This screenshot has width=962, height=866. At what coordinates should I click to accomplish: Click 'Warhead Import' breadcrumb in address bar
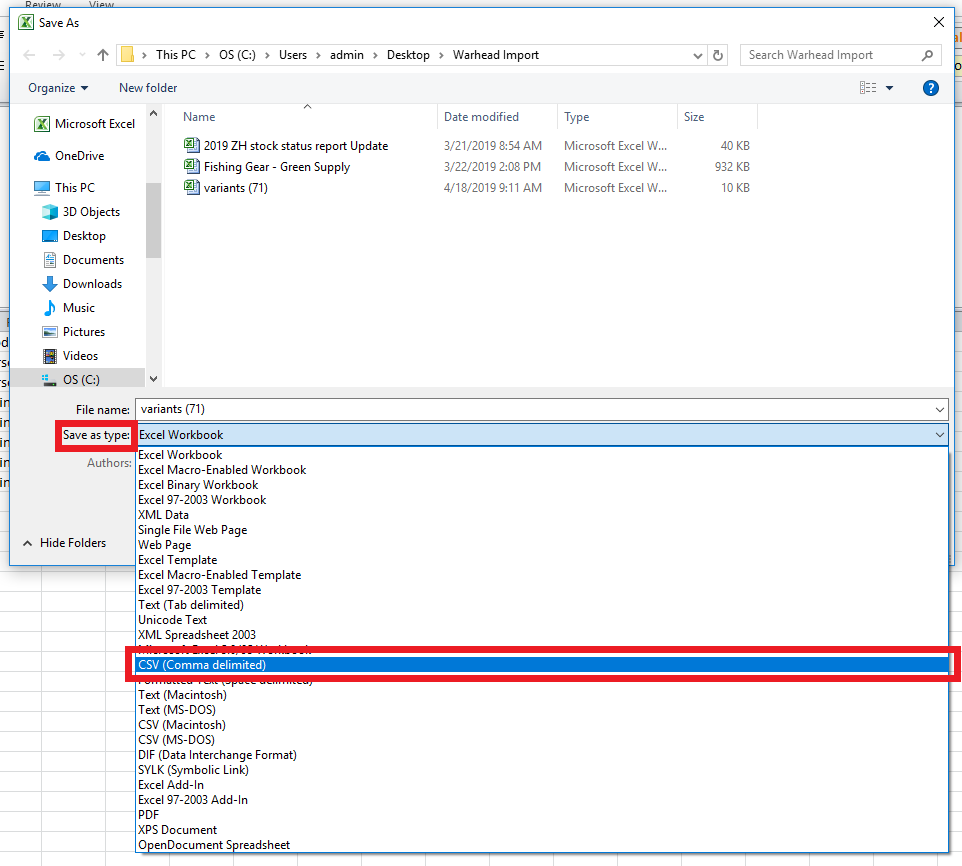tap(496, 55)
